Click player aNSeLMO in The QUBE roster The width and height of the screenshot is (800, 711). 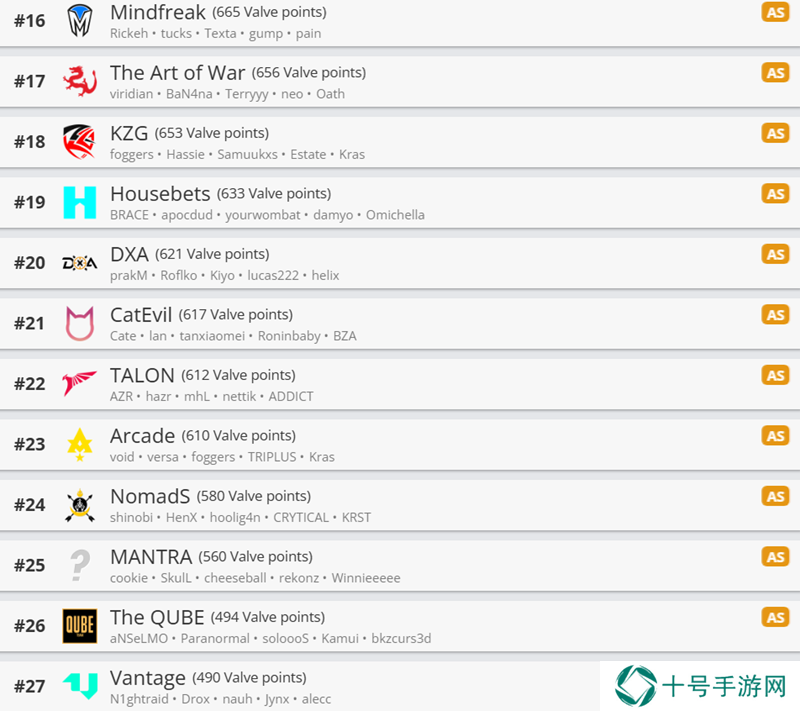click(139, 639)
